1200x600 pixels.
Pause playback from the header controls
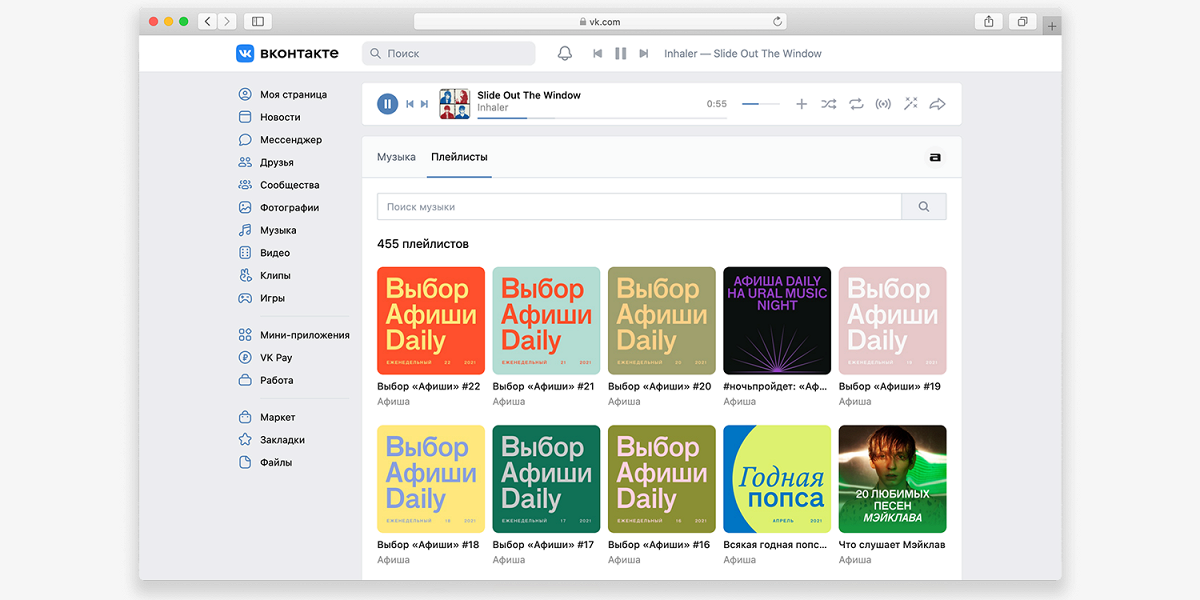[x=620, y=53]
